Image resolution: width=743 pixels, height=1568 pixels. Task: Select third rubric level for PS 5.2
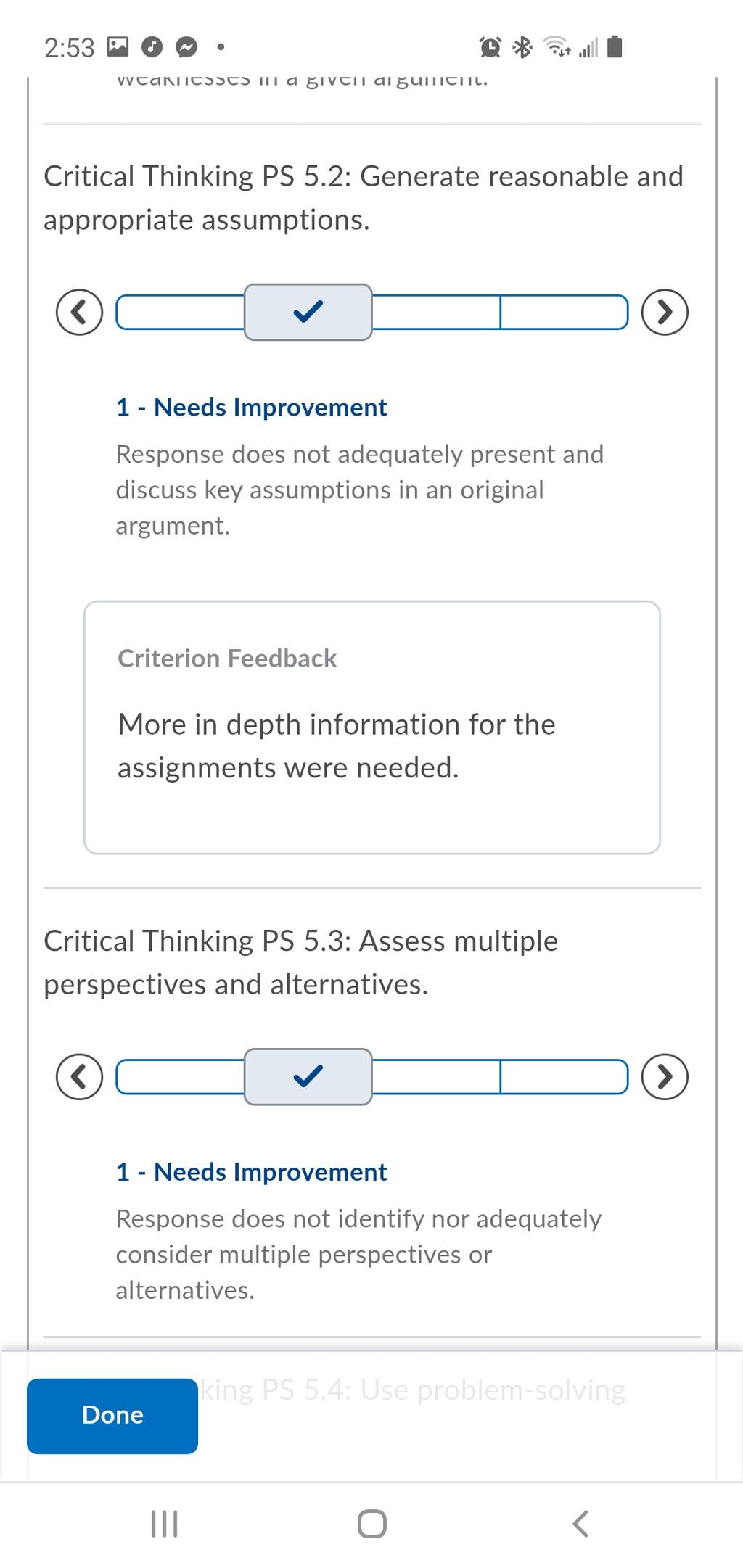pos(436,312)
